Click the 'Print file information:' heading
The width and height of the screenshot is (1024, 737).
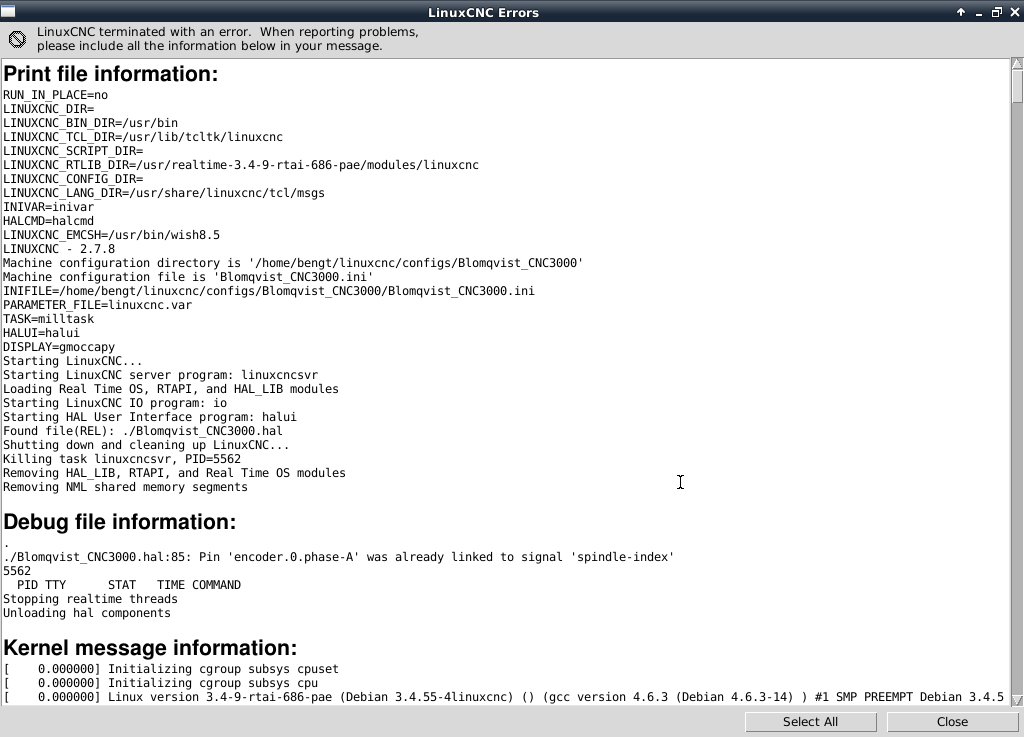(110, 74)
